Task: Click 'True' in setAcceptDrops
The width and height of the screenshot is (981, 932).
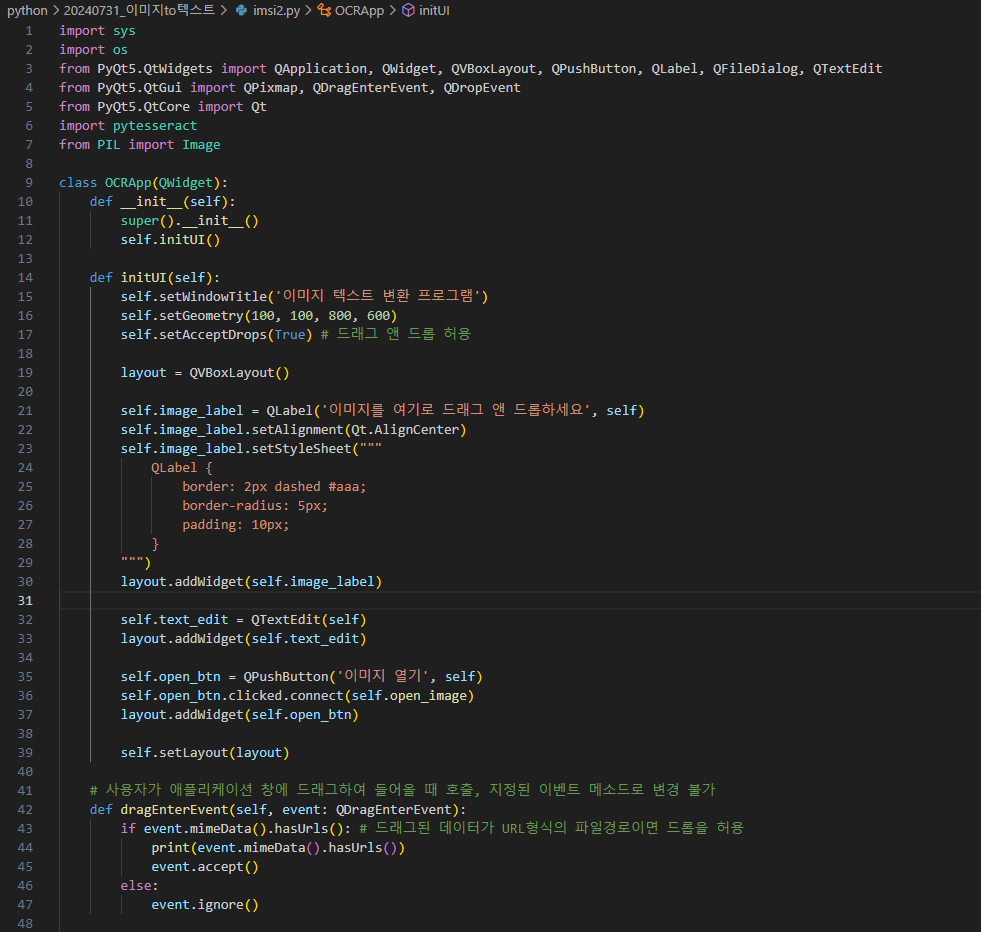Action: click(x=290, y=335)
